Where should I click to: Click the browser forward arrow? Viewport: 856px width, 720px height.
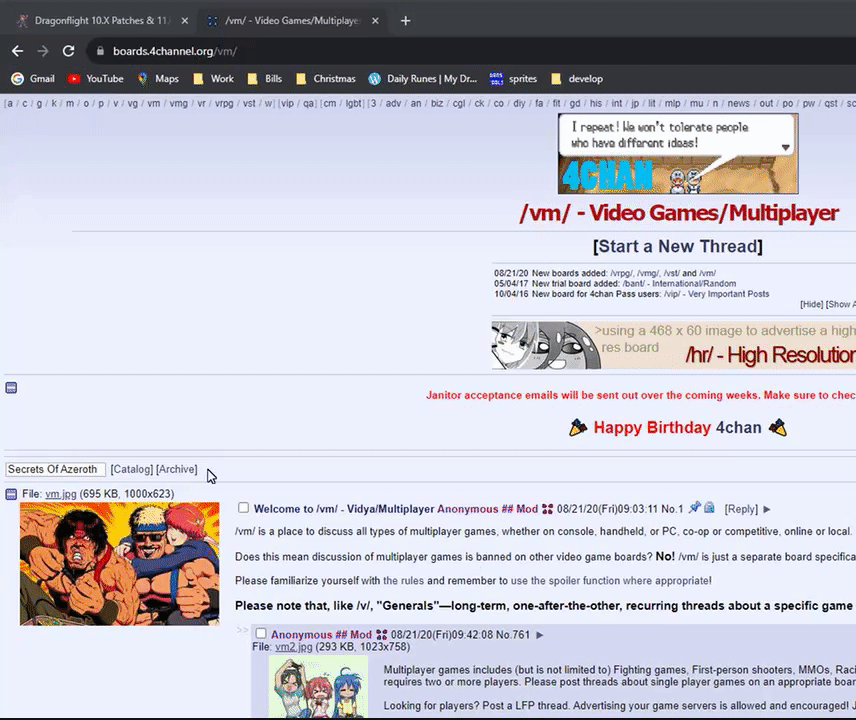click(x=43, y=51)
